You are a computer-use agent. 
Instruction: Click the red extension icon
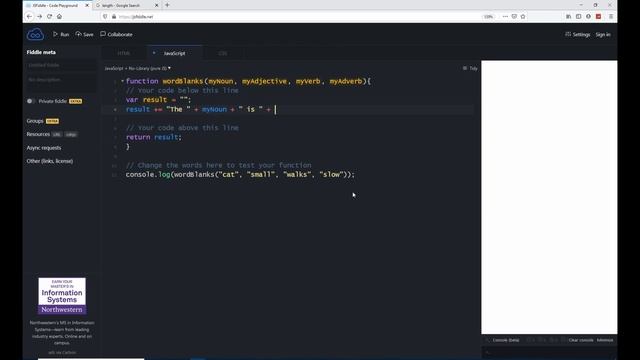click(598, 17)
